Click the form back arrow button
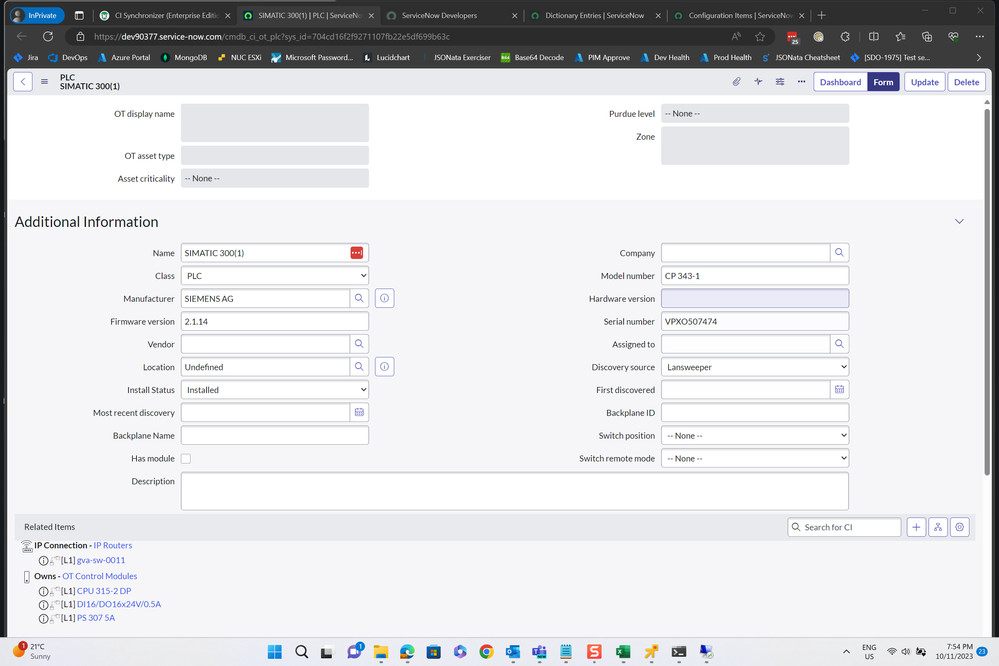Screen dimensions: 999x666 pyautogui.click(x=23, y=82)
